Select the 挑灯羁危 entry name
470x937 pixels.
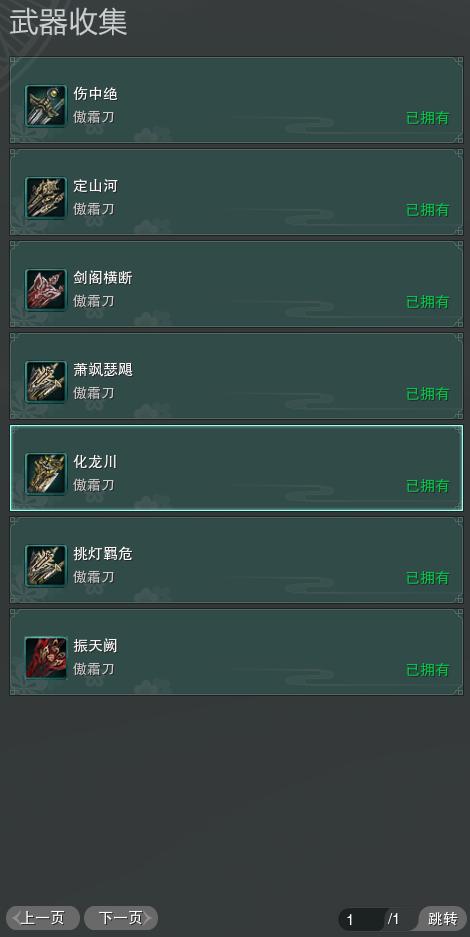coord(103,555)
